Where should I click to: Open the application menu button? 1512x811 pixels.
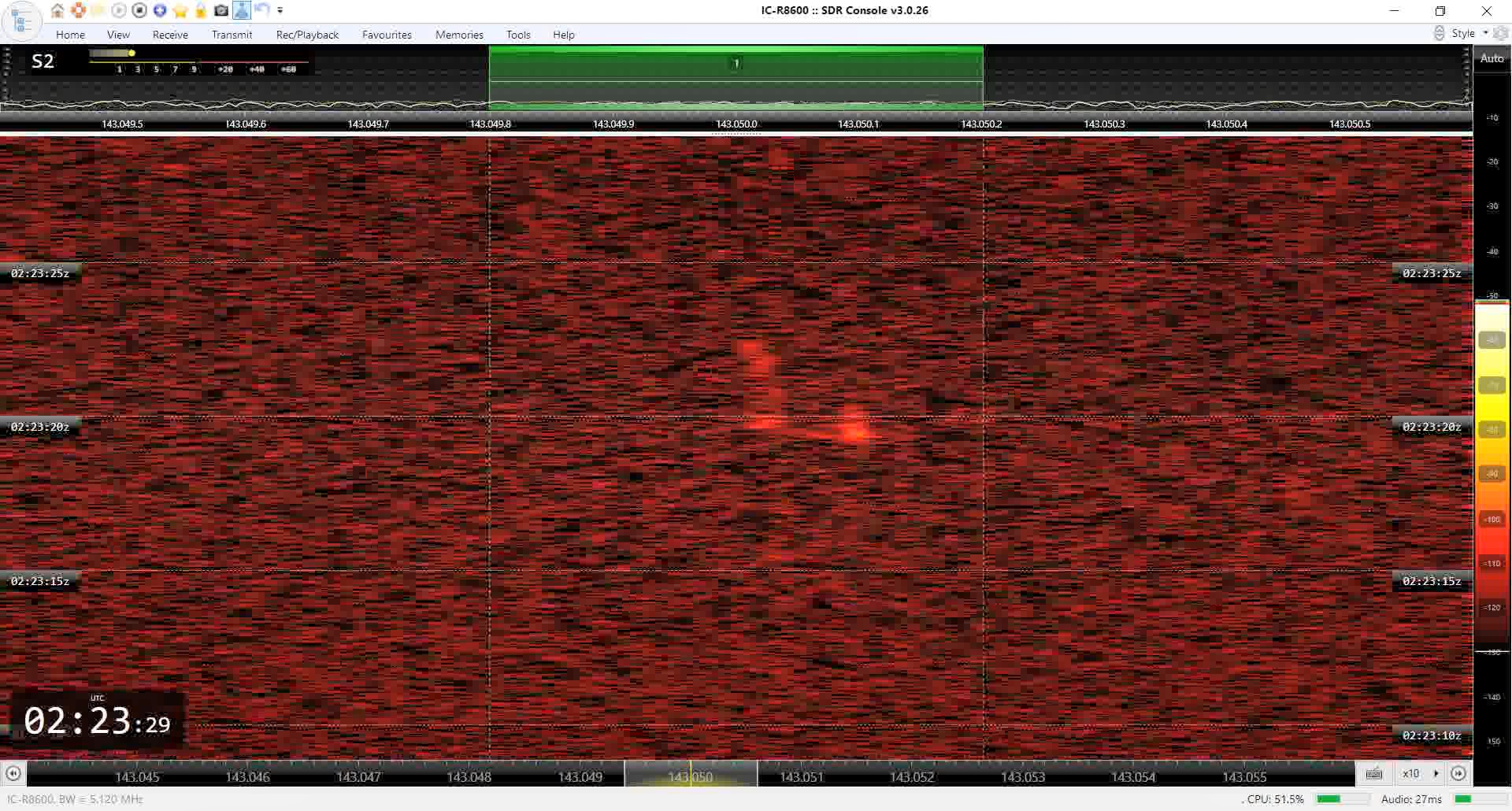[21, 21]
